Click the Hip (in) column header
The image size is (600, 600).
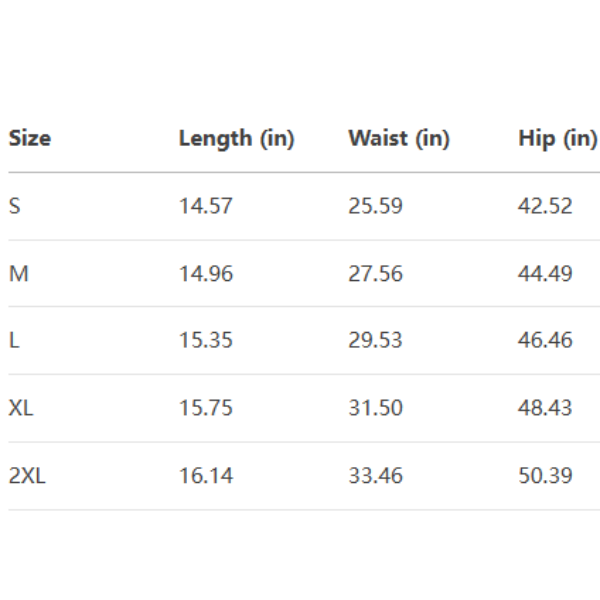pyautogui.click(x=557, y=139)
